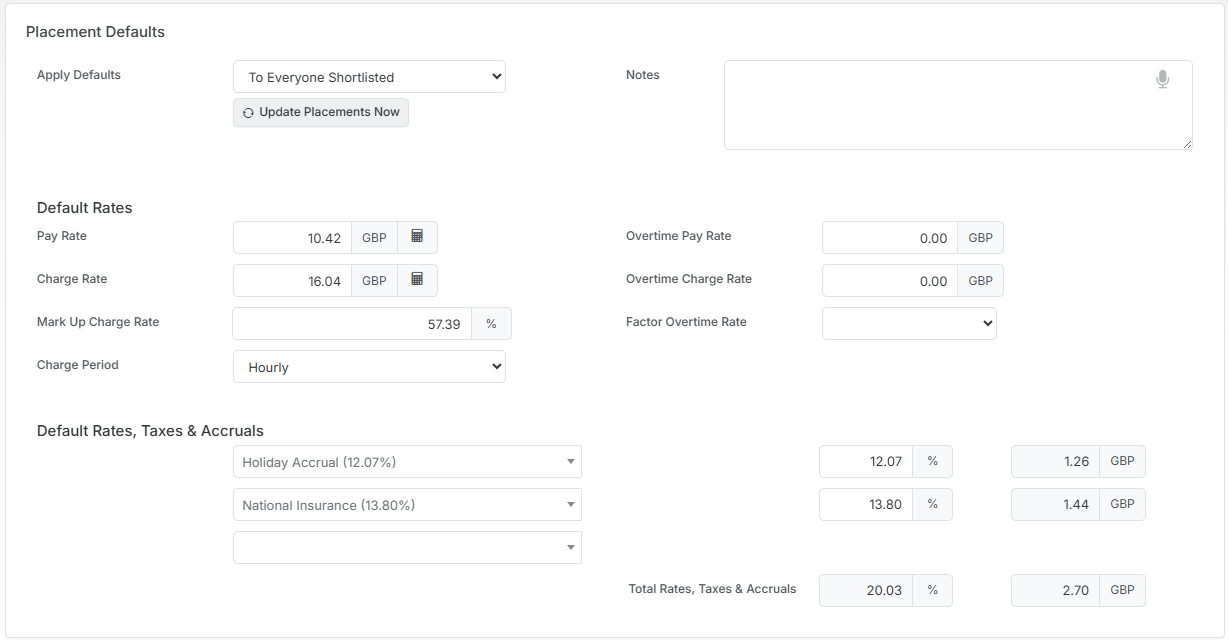Viewport: 1228px width, 640px height.
Task: Click the GBP label beside Overtime Charge Rate
Action: click(x=981, y=281)
